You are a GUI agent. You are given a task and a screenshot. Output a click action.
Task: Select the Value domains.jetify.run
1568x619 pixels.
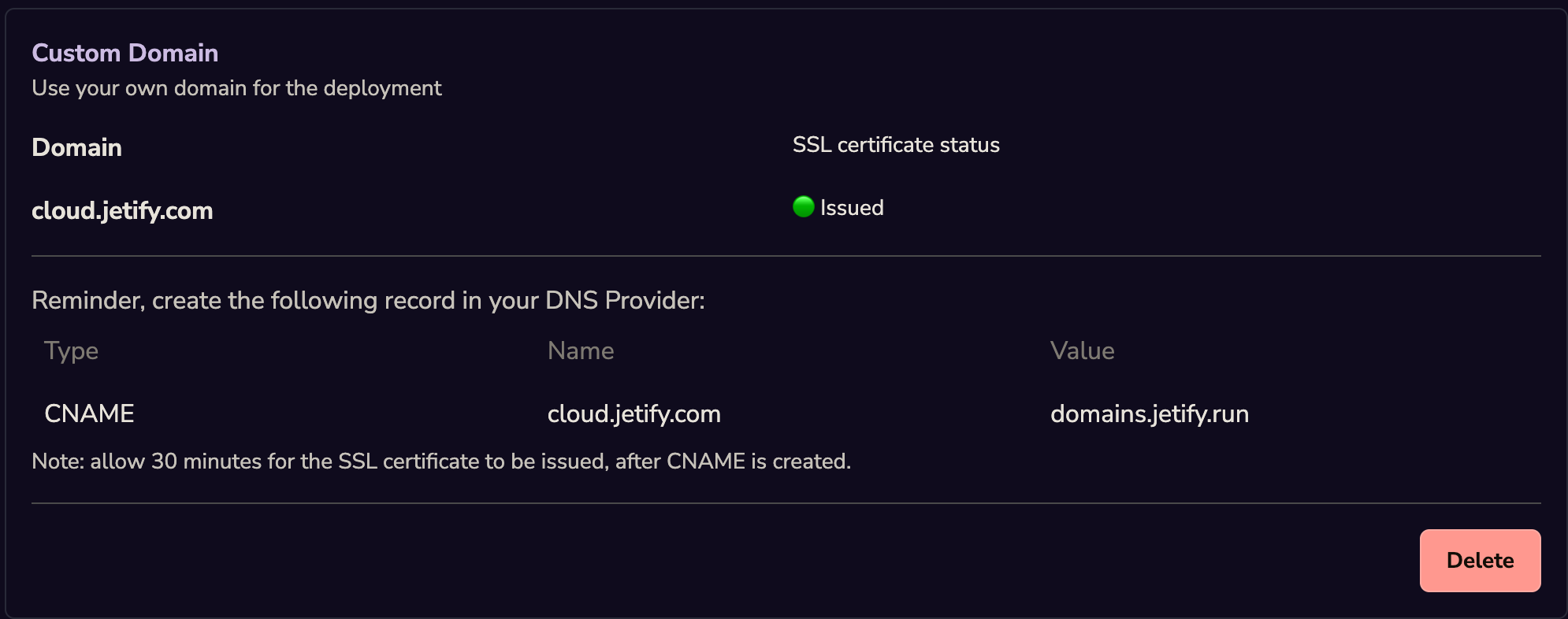click(x=1150, y=413)
